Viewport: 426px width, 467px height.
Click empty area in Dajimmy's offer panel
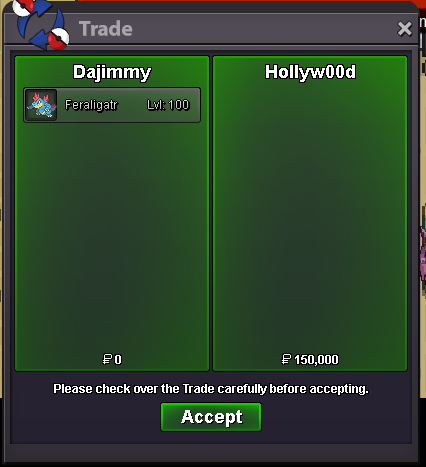[112, 233]
